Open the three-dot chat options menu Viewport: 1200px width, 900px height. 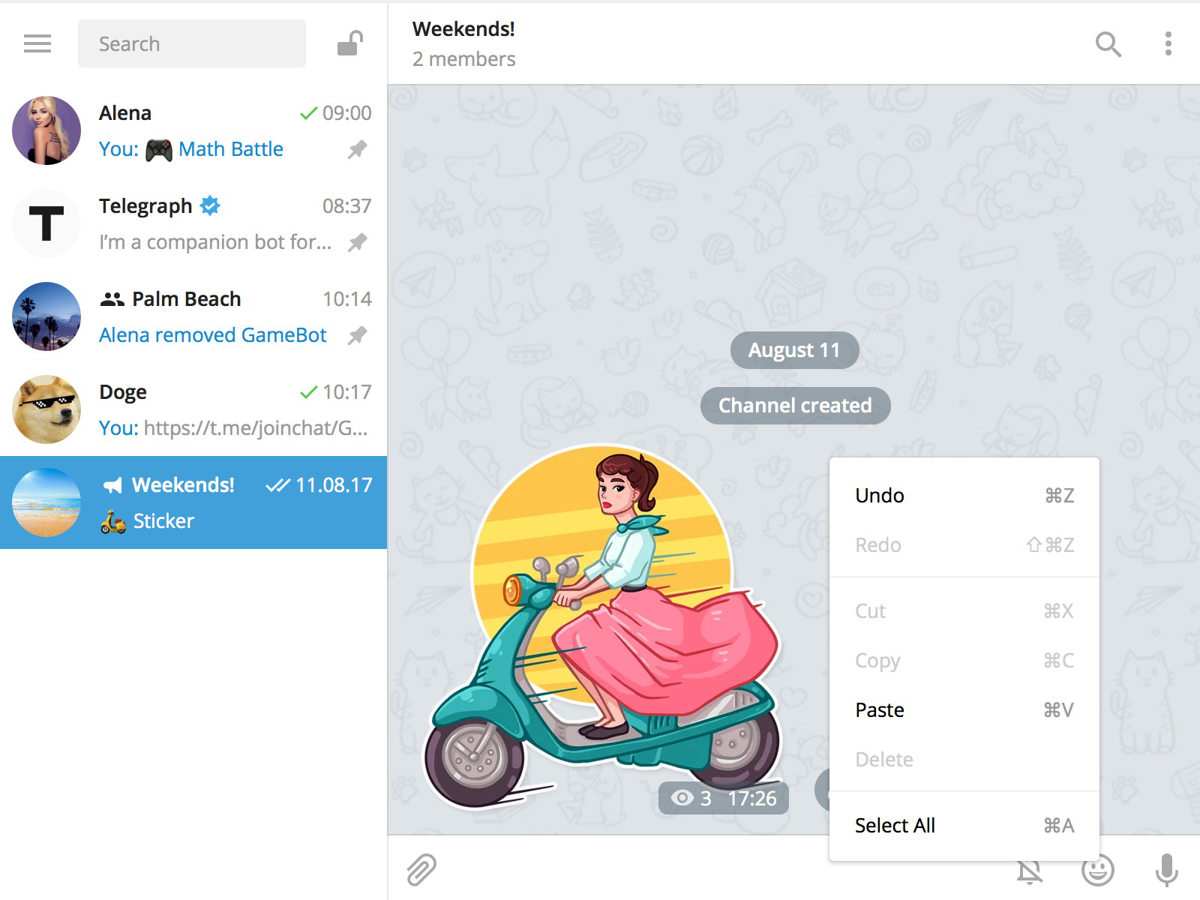(1168, 44)
